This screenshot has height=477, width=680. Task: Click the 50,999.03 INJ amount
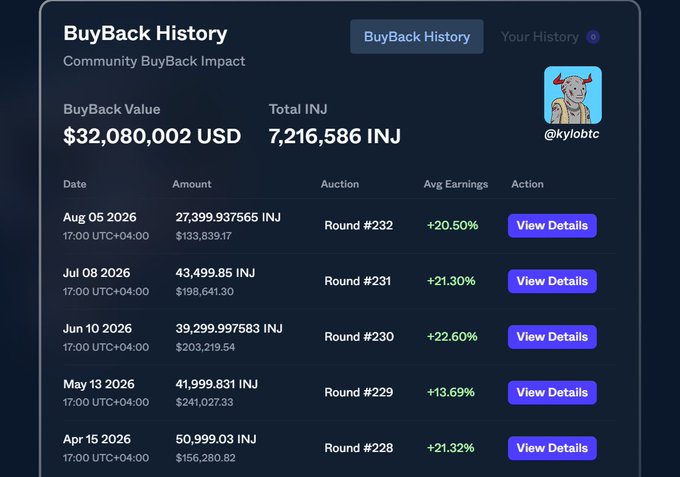click(216, 439)
